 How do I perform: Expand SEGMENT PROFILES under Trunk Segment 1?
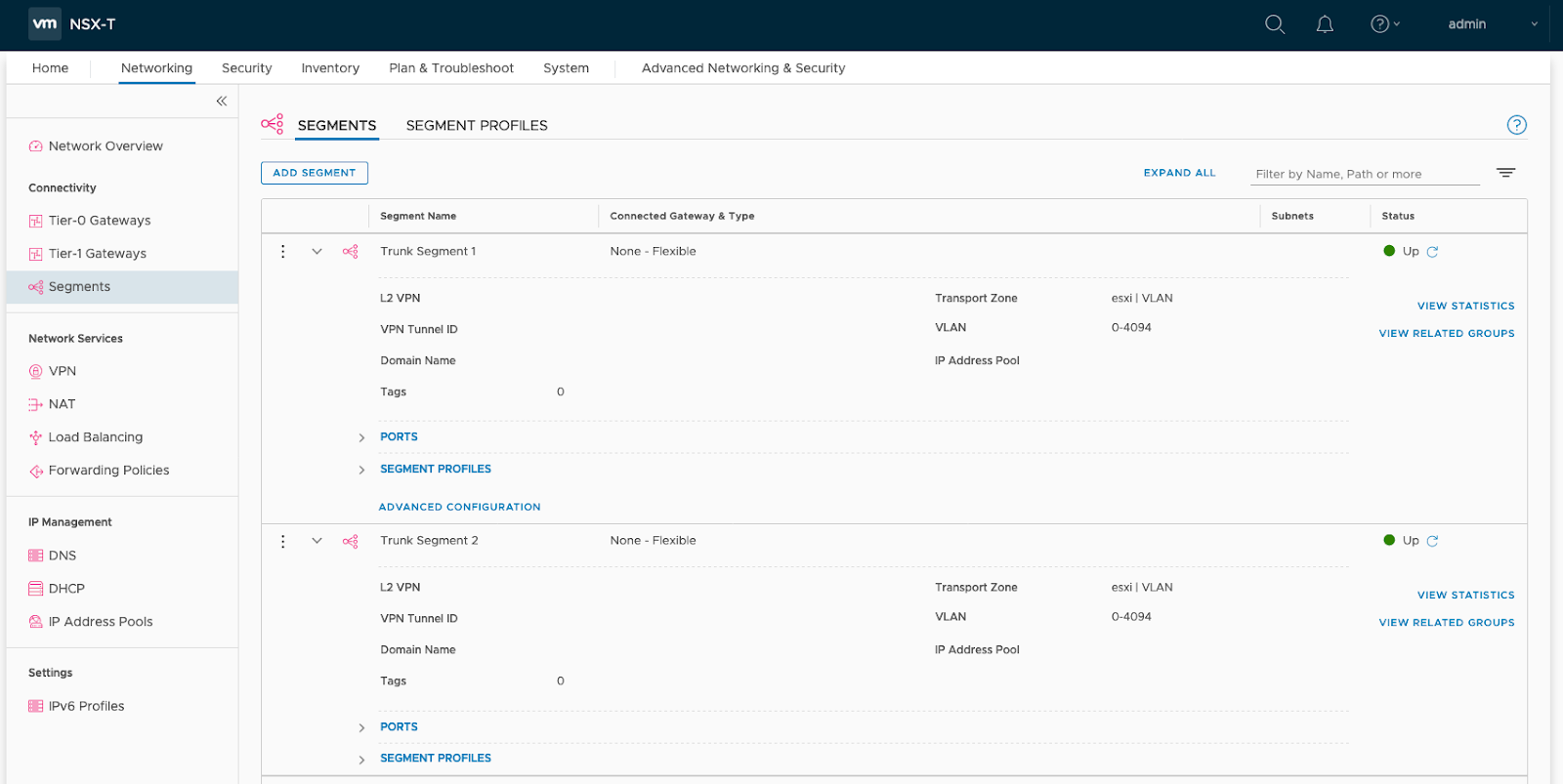[361, 470]
